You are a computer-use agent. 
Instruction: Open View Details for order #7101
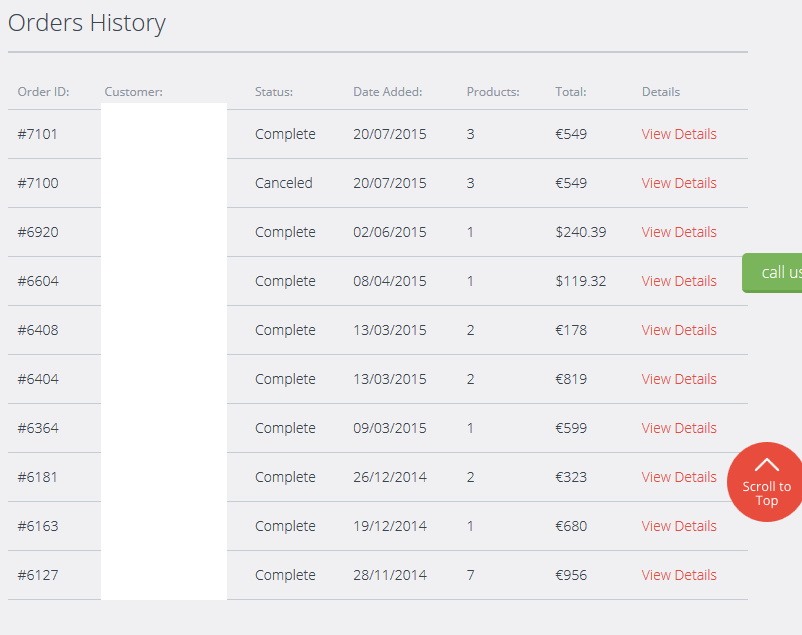tap(679, 134)
